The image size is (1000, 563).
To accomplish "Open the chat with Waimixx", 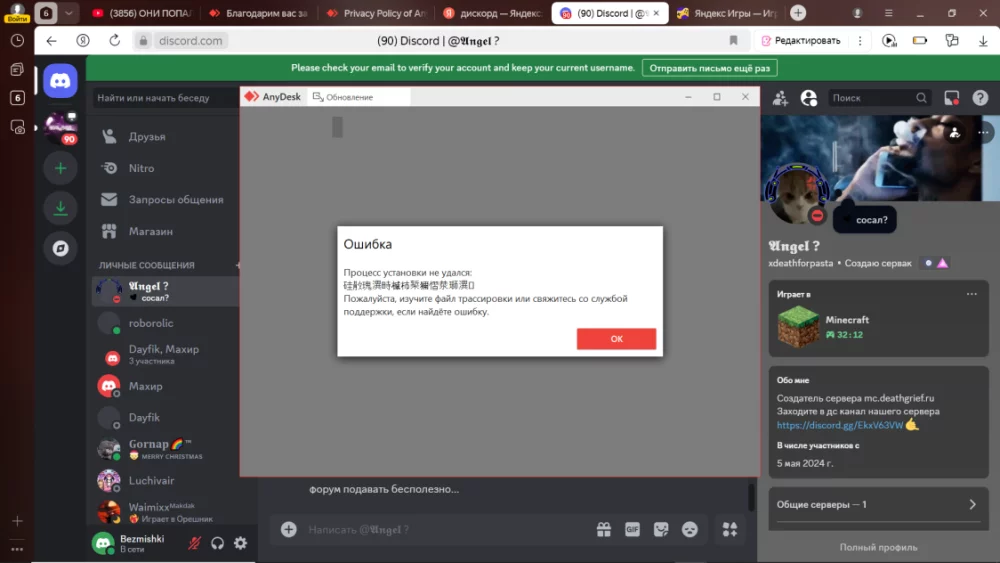I will tap(166, 512).
